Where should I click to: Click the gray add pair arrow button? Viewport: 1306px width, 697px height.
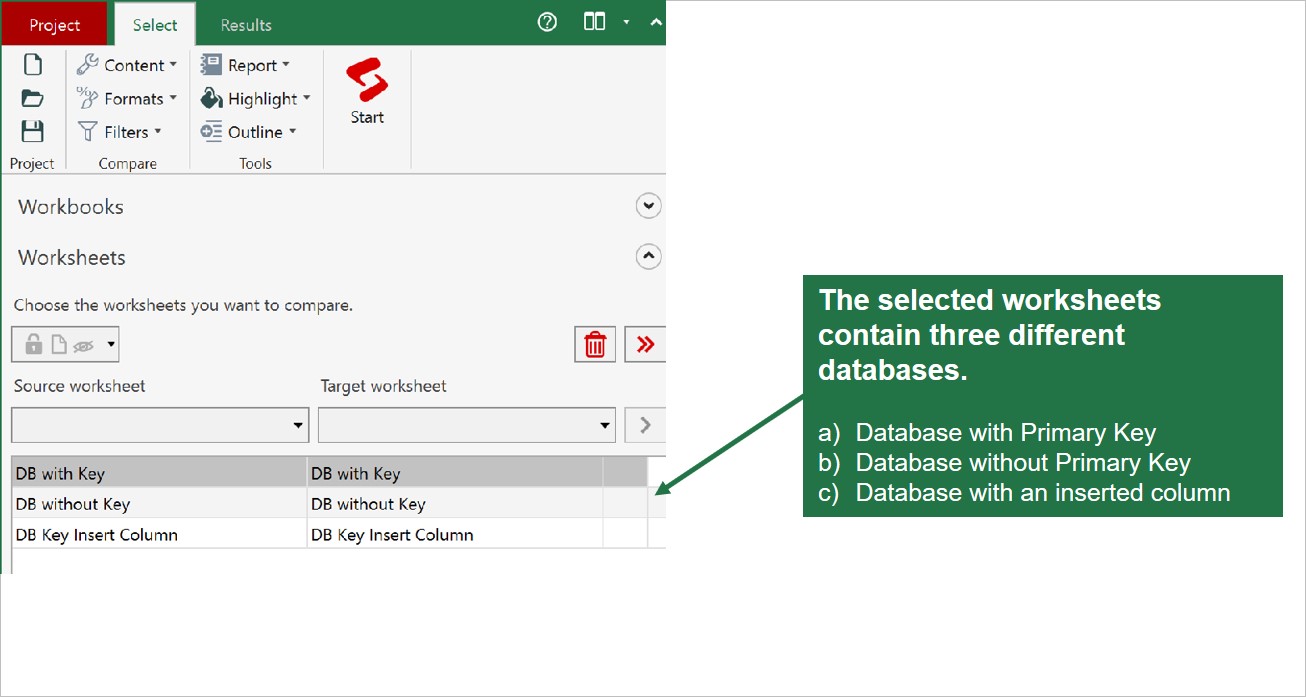pos(645,425)
